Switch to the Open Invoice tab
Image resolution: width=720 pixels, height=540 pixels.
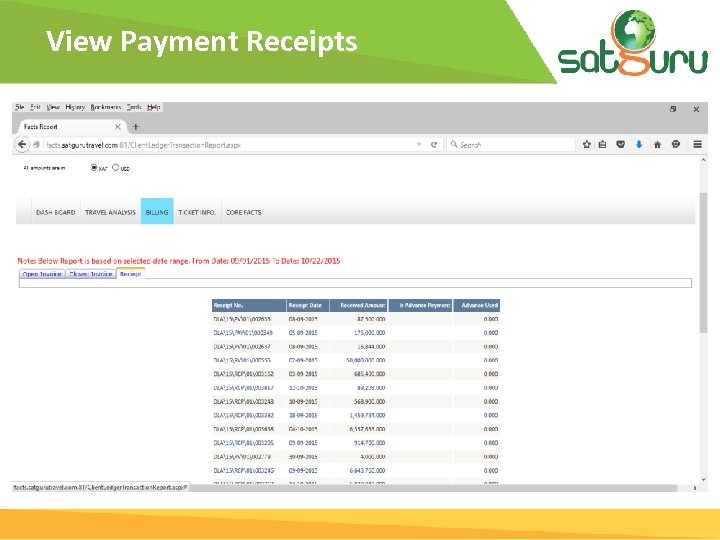(42, 274)
